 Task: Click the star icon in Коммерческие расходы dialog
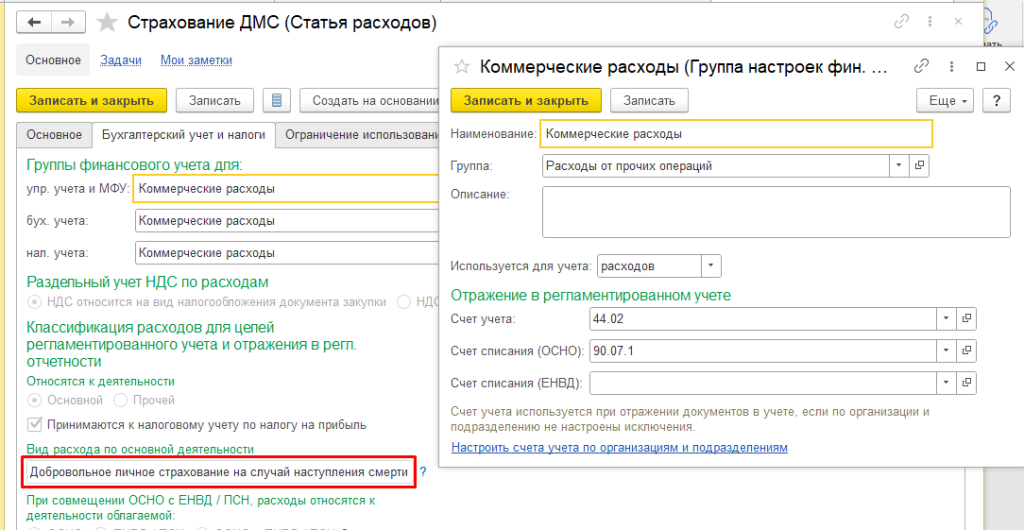462,67
